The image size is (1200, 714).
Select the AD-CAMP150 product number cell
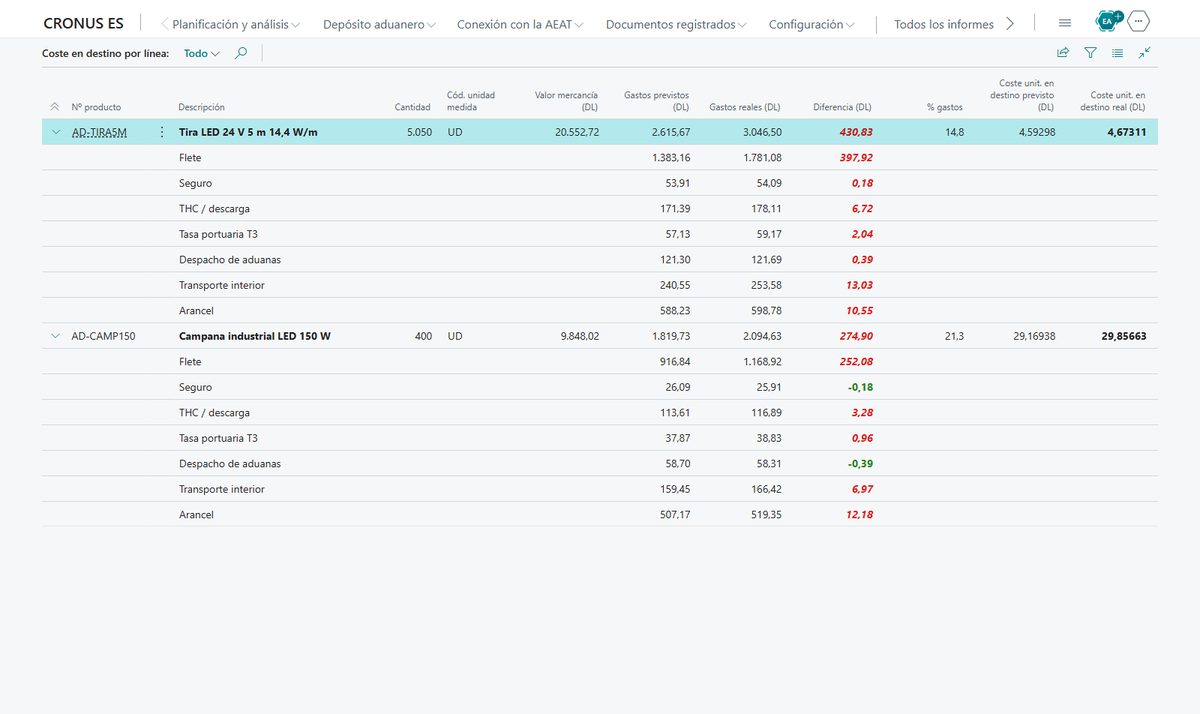[103, 336]
